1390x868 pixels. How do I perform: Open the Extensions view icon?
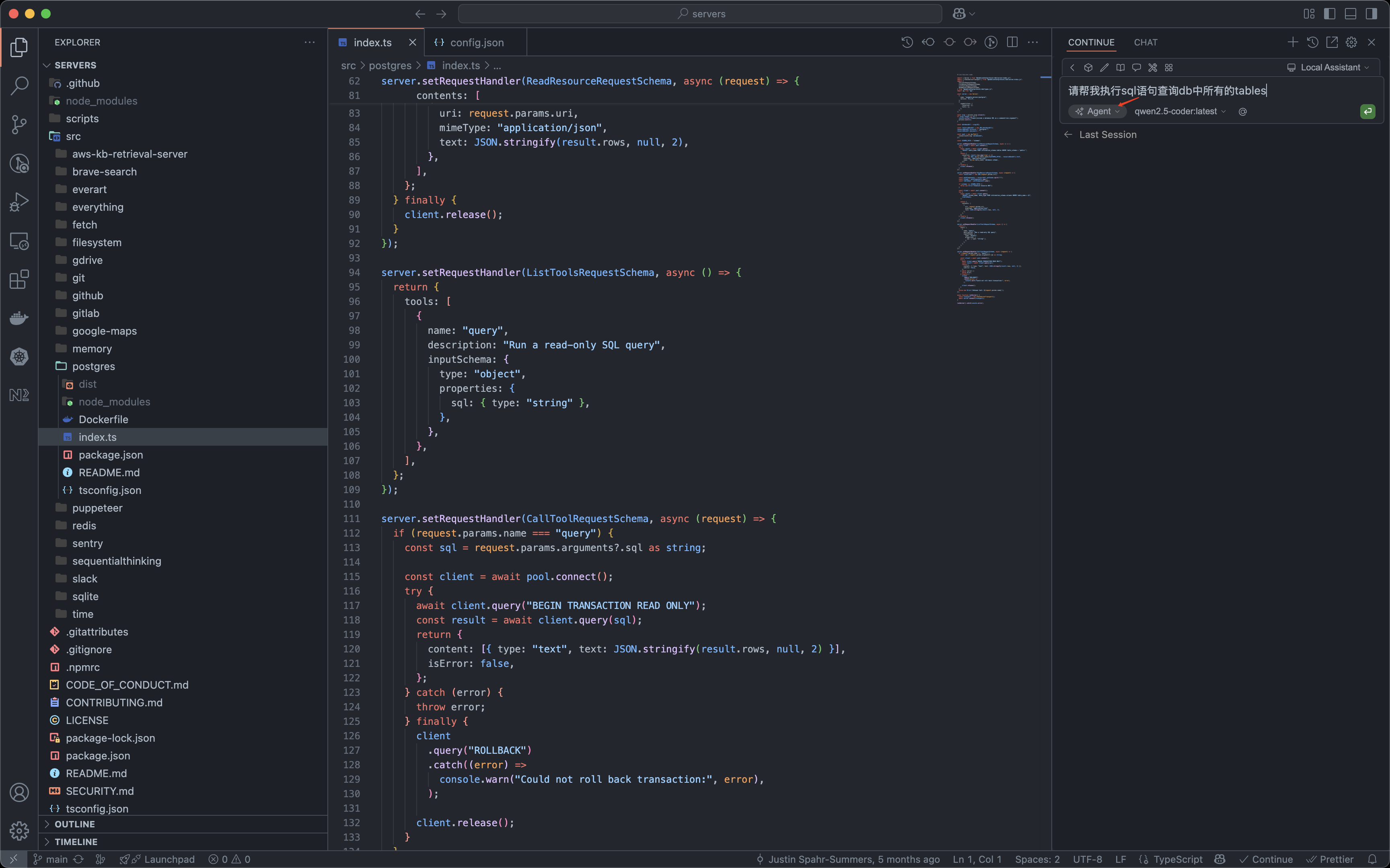(19, 280)
